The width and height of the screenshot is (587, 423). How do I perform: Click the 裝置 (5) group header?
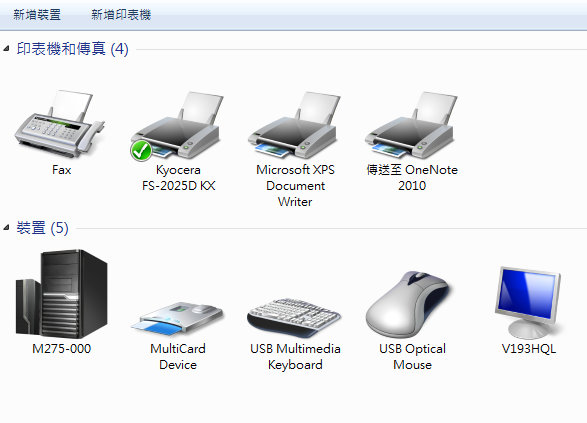[x=42, y=228]
